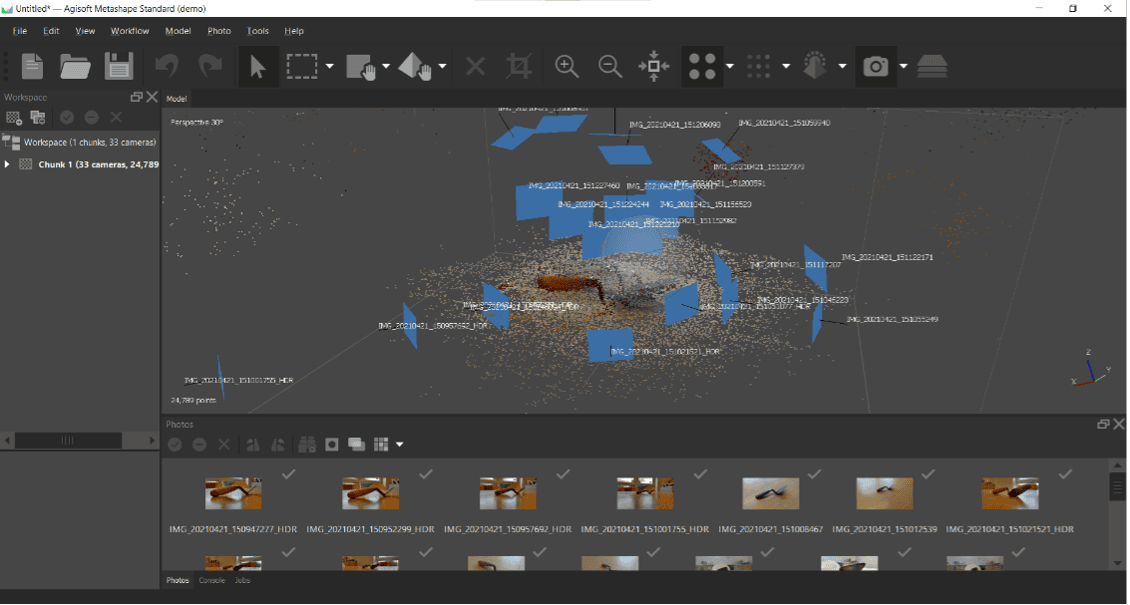Screen dimensions: 1130x605
Task: Open the Photos pane view mode dropdown
Action: tap(400, 444)
